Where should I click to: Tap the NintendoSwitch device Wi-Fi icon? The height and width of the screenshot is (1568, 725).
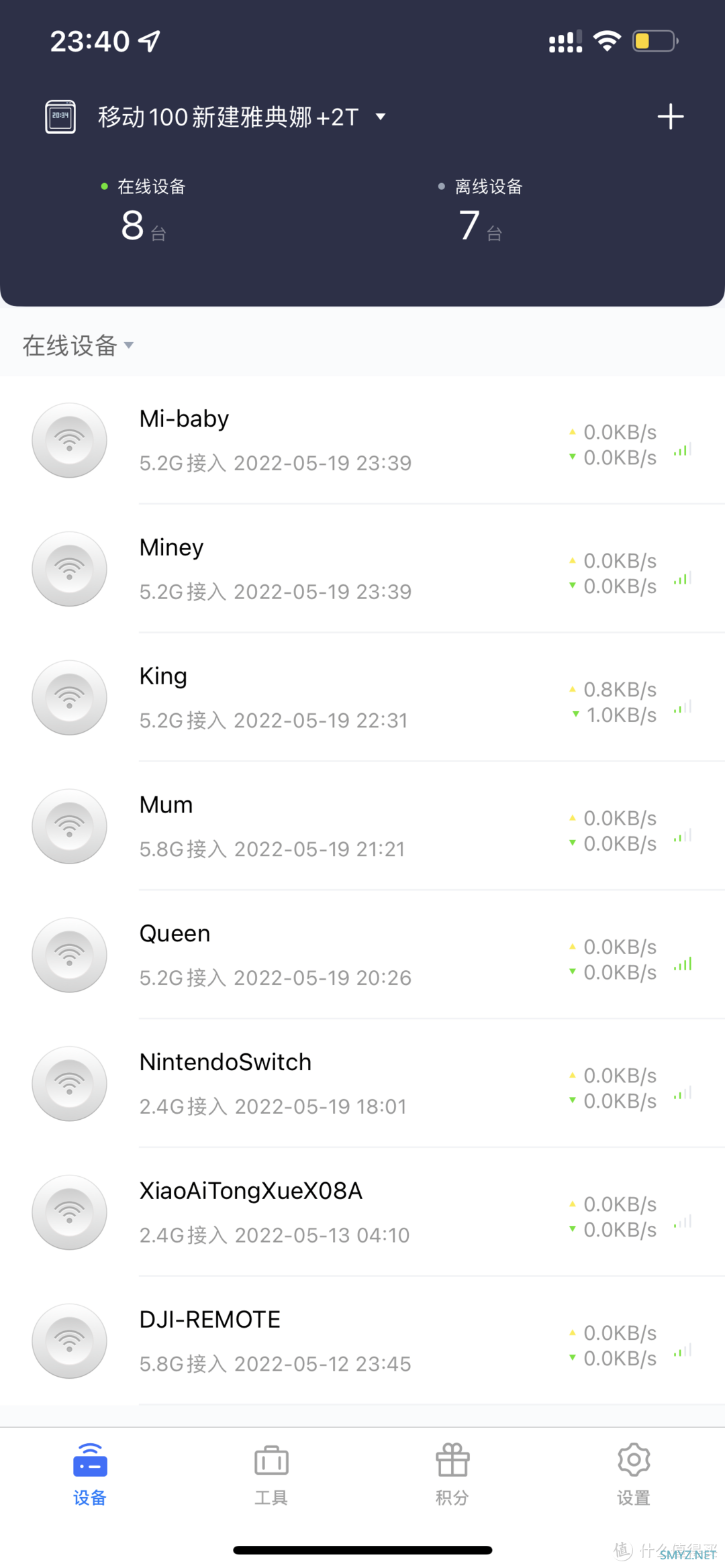[x=70, y=1084]
